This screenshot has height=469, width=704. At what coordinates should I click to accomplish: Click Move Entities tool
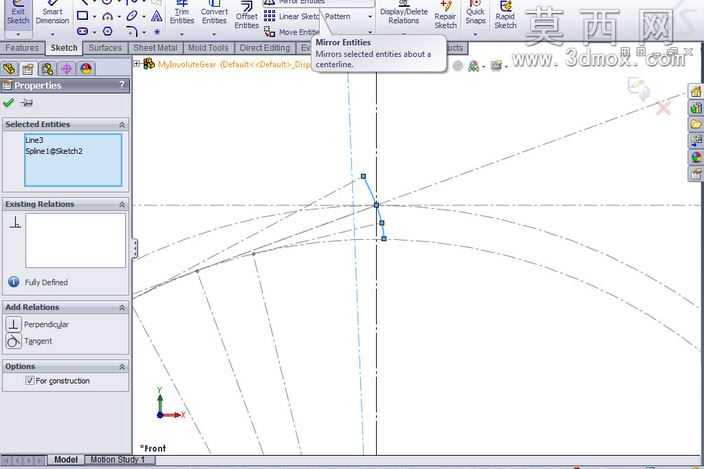point(292,32)
